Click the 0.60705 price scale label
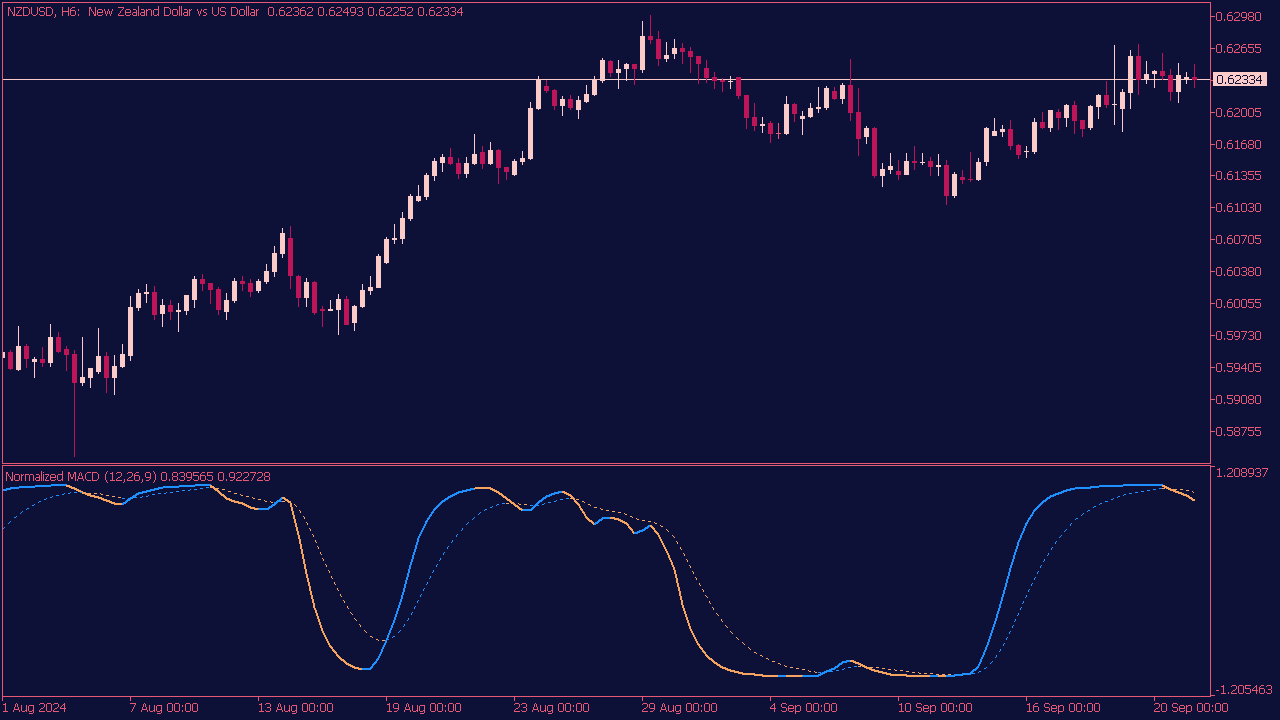 point(1238,240)
